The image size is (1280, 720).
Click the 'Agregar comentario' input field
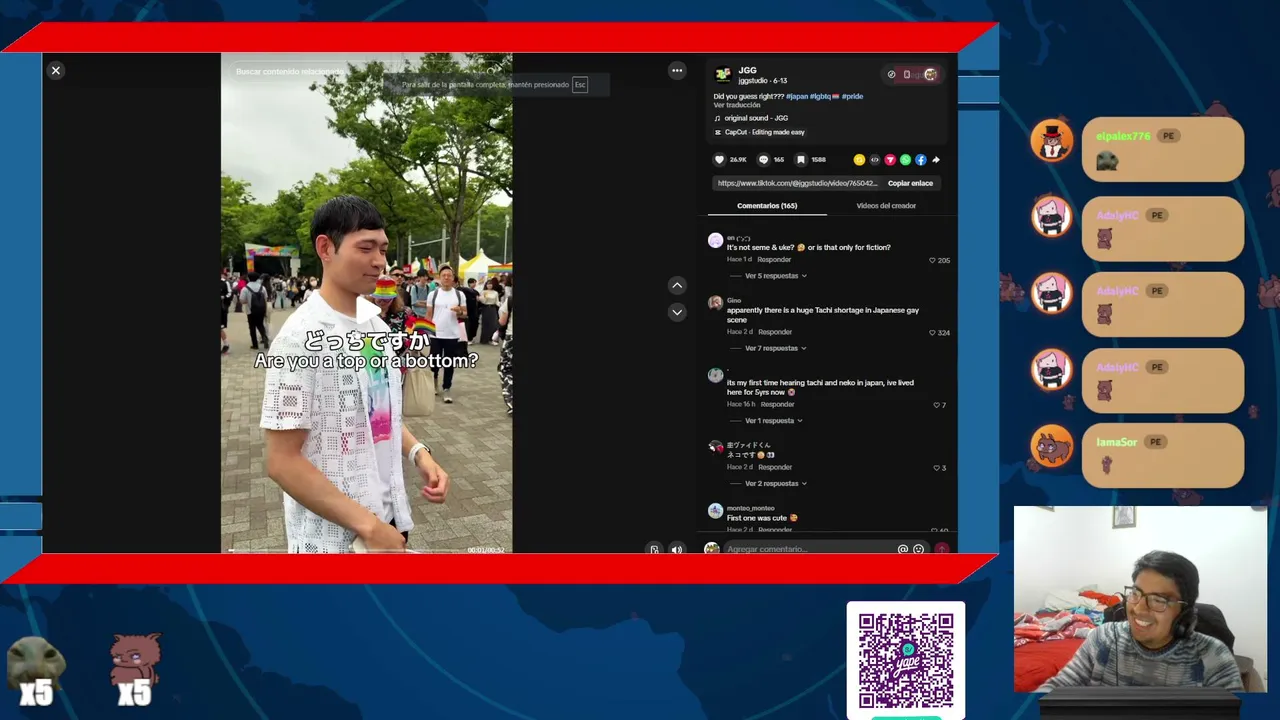pyautogui.click(x=809, y=549)
